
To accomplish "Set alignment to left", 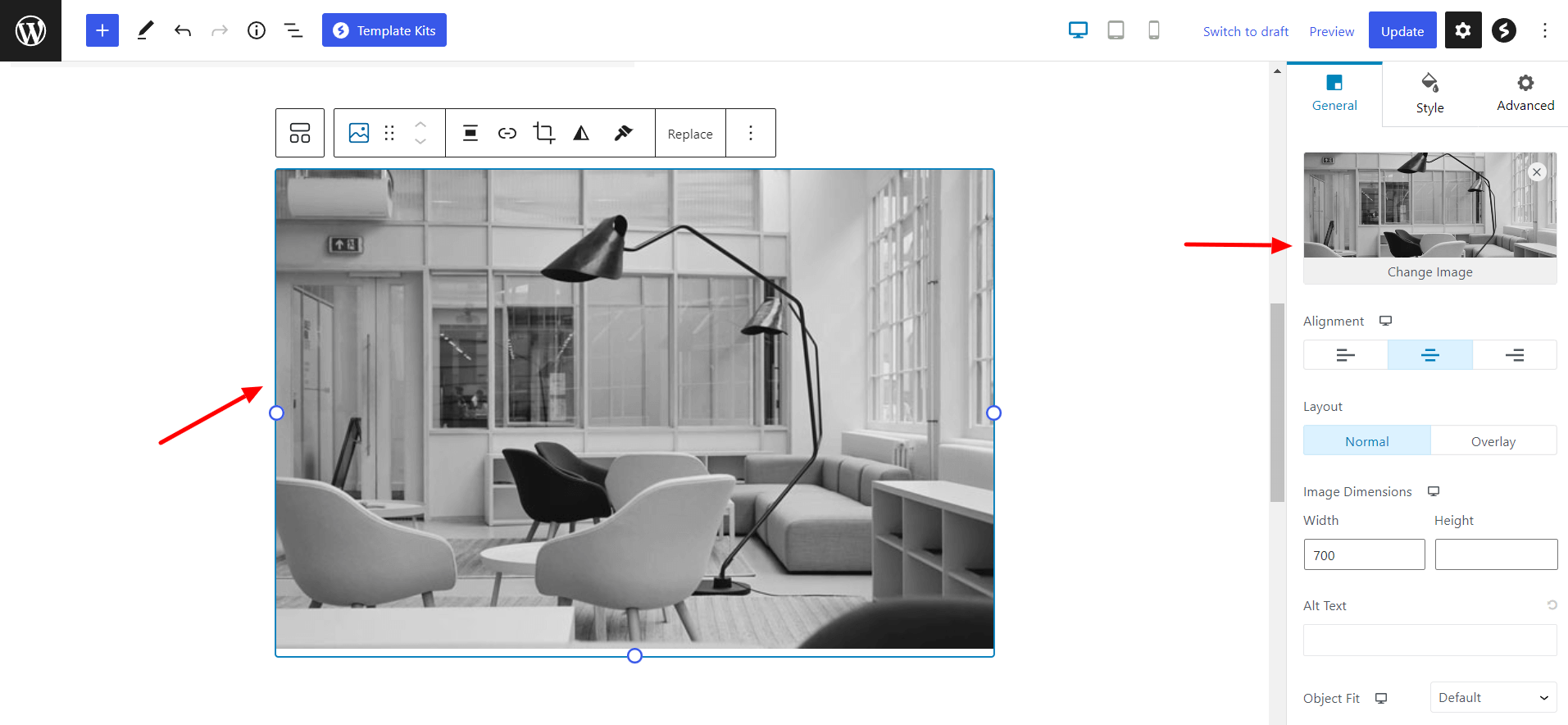I will tap(1345, 355).
